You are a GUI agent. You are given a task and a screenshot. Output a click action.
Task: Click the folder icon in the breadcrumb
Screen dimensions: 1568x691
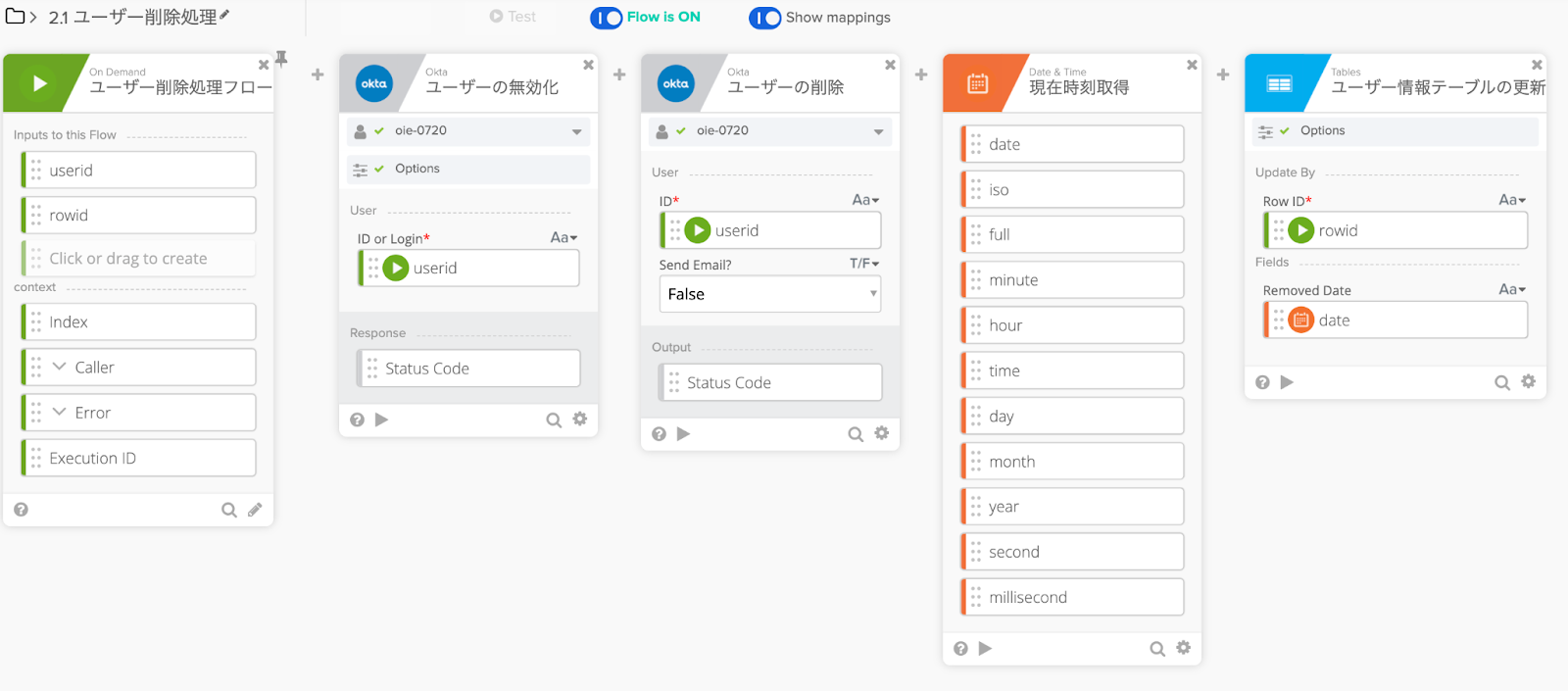pos(15,17)
